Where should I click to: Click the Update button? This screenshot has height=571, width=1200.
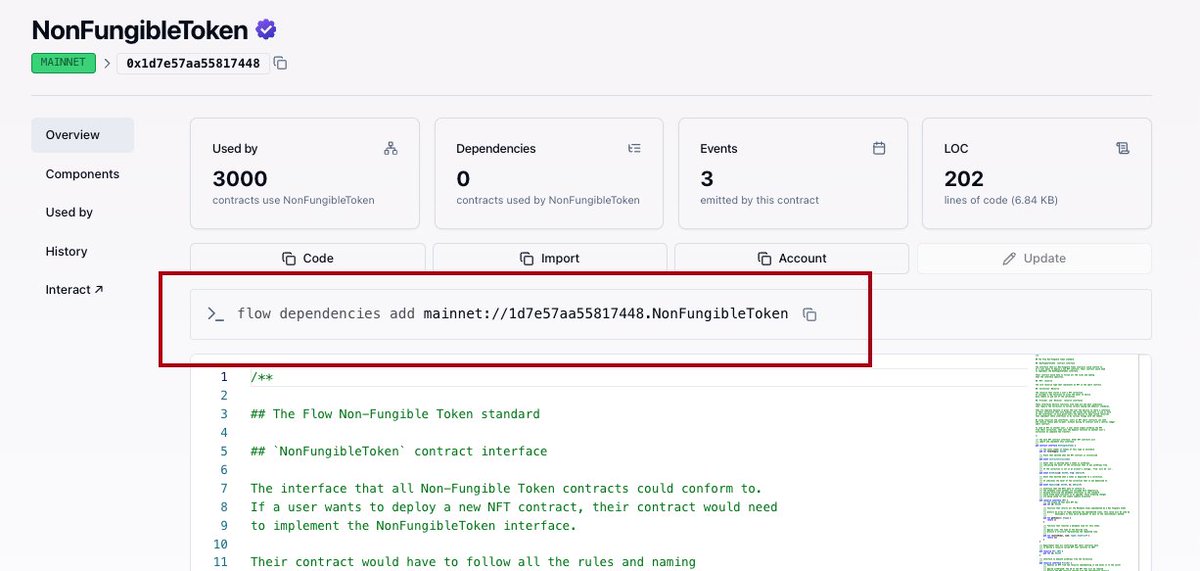click(x=1034, y=258)
